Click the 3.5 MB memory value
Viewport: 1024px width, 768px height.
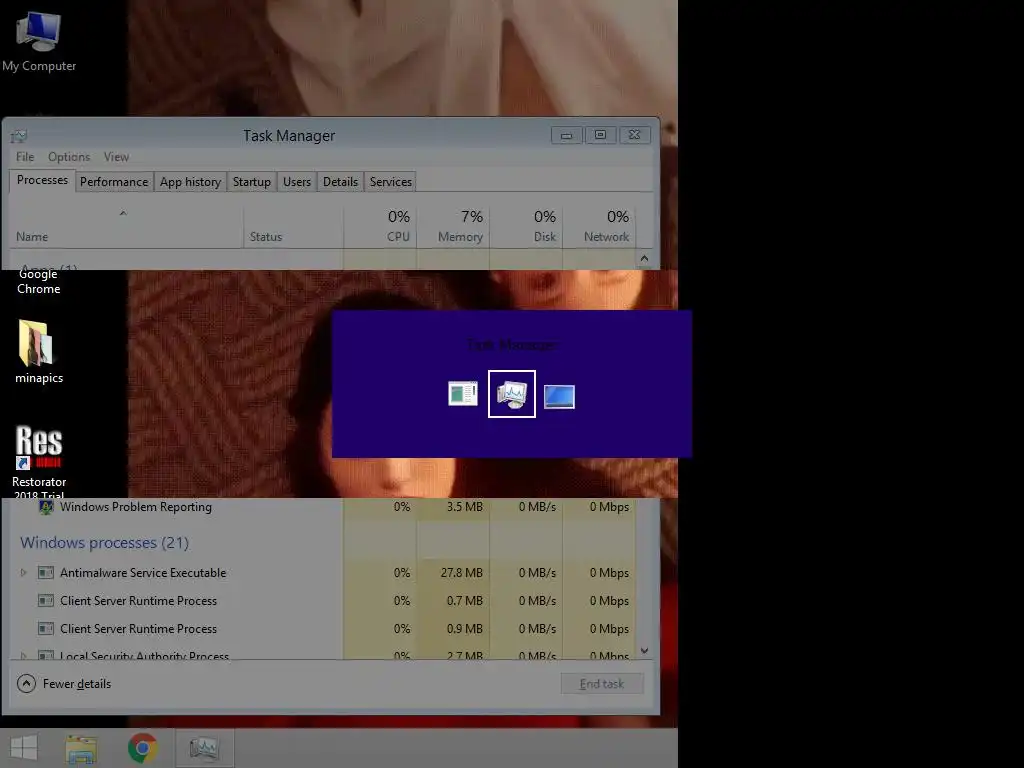tap(464, 507)
